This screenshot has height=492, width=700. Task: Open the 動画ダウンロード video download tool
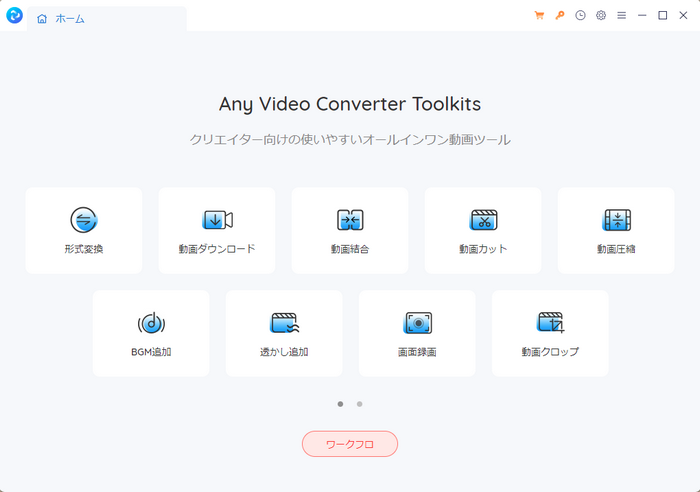(217, 230)
